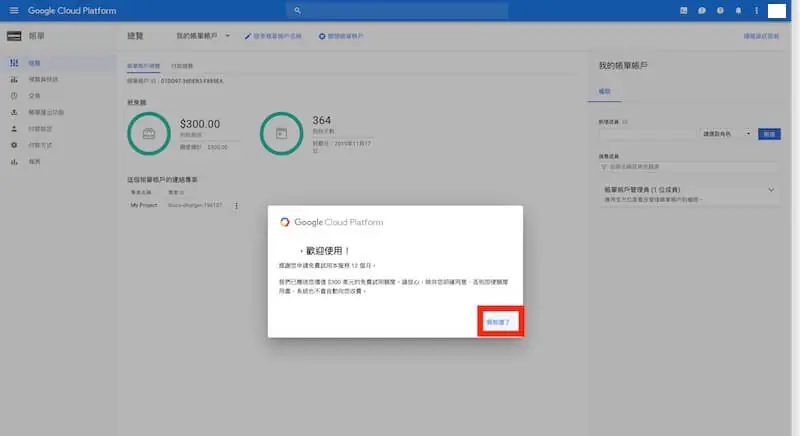Expand the billing account administrator members row
This screenshot has height=436, width=800.
pos(689,194)
